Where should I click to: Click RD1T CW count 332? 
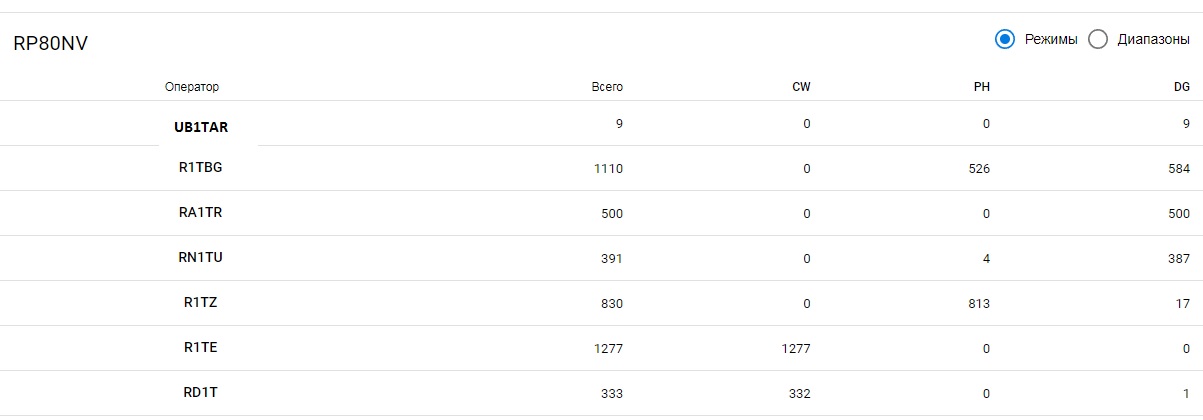tap(798, 394)
